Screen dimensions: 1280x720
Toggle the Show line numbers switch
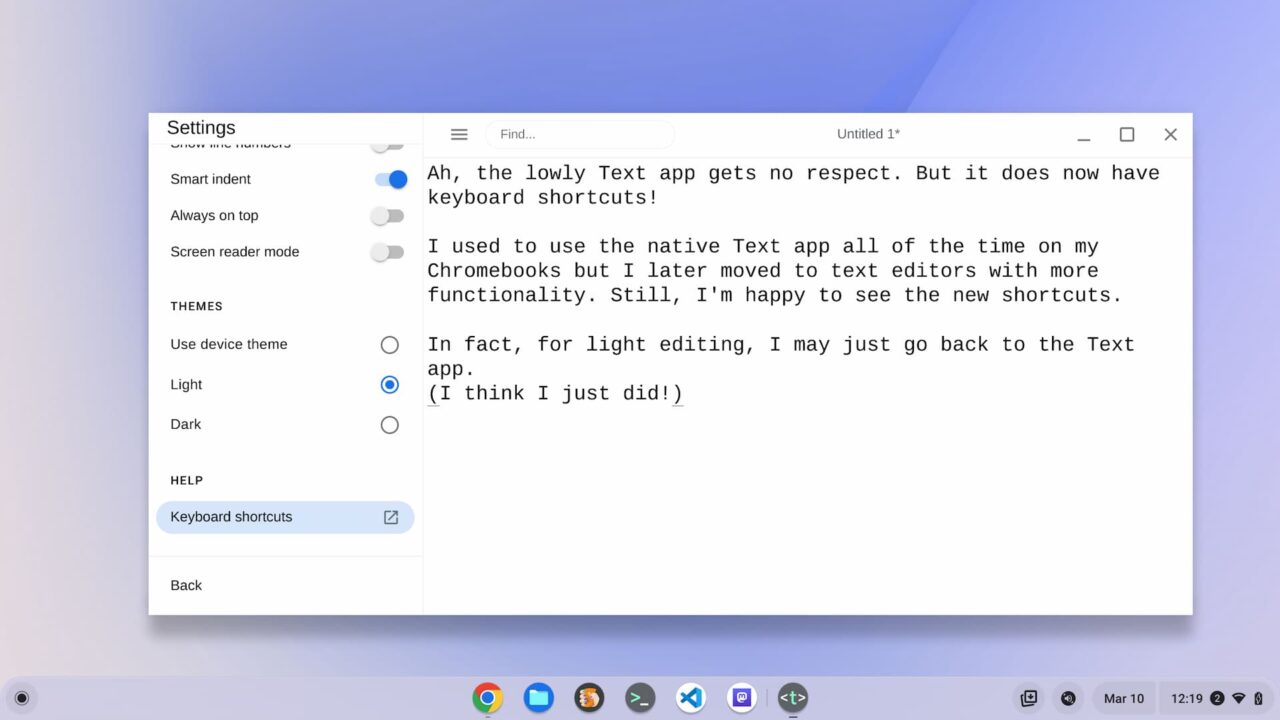click(388, 146)
